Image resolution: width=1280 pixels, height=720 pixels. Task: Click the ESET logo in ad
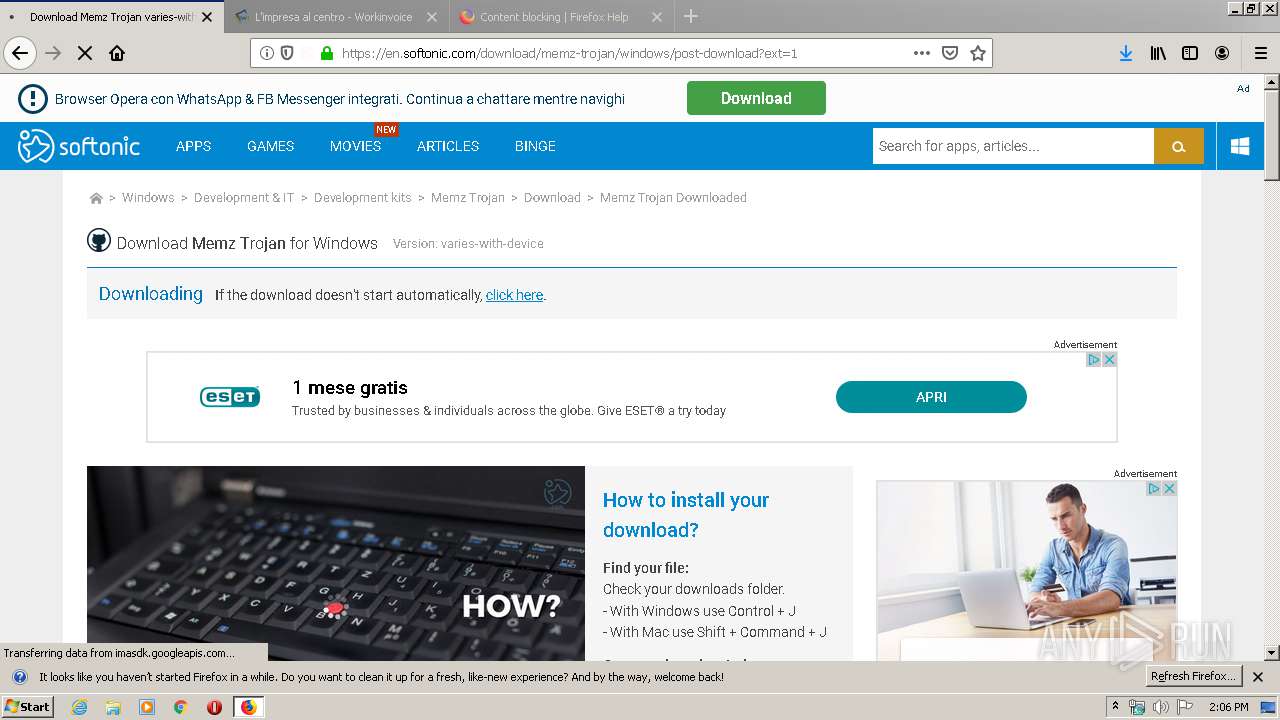pos(230,397)
